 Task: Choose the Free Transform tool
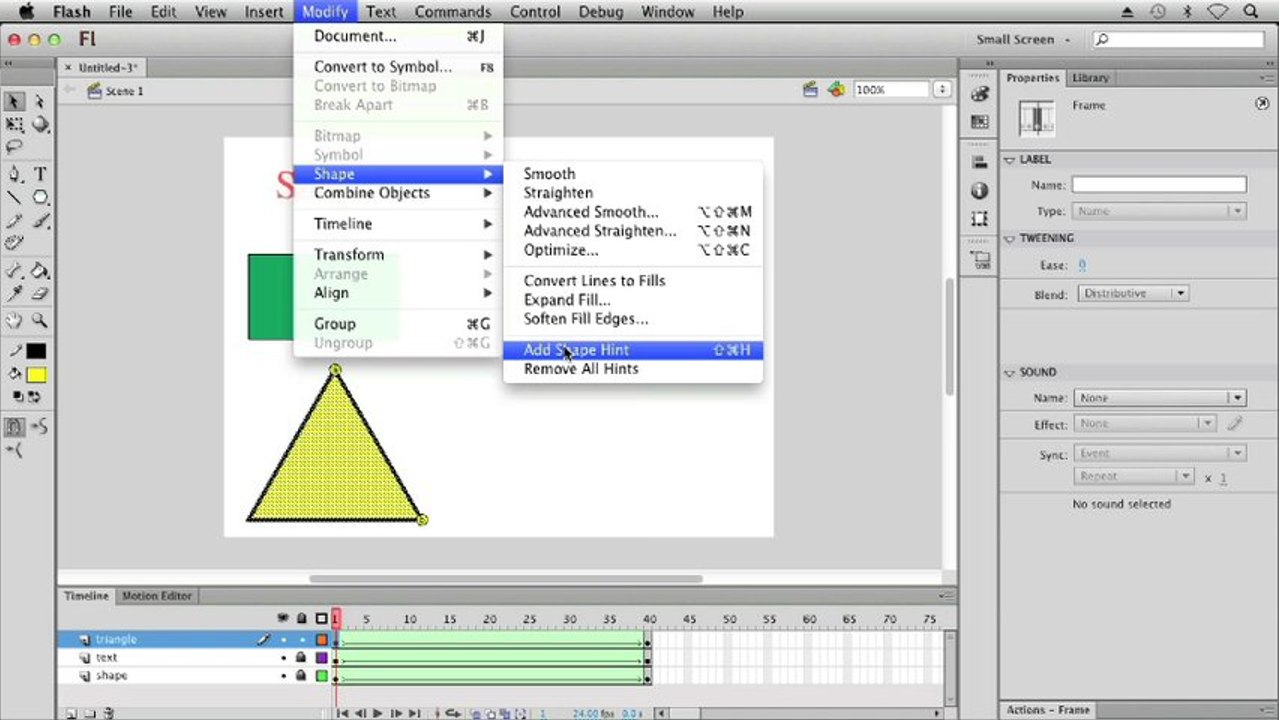[x=15, y=125]
